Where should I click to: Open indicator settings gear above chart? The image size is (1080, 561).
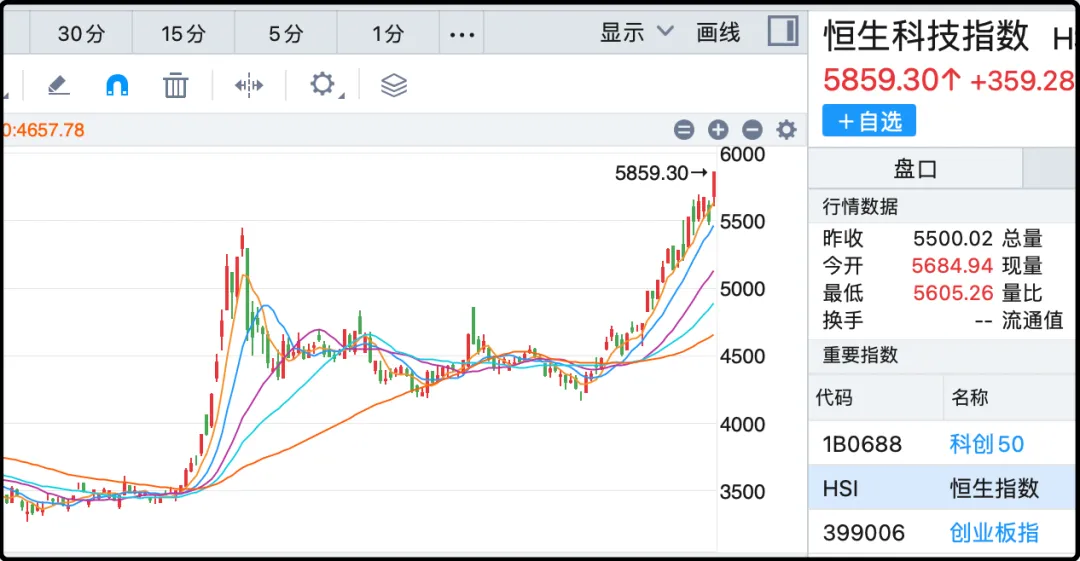coord(787,130)
